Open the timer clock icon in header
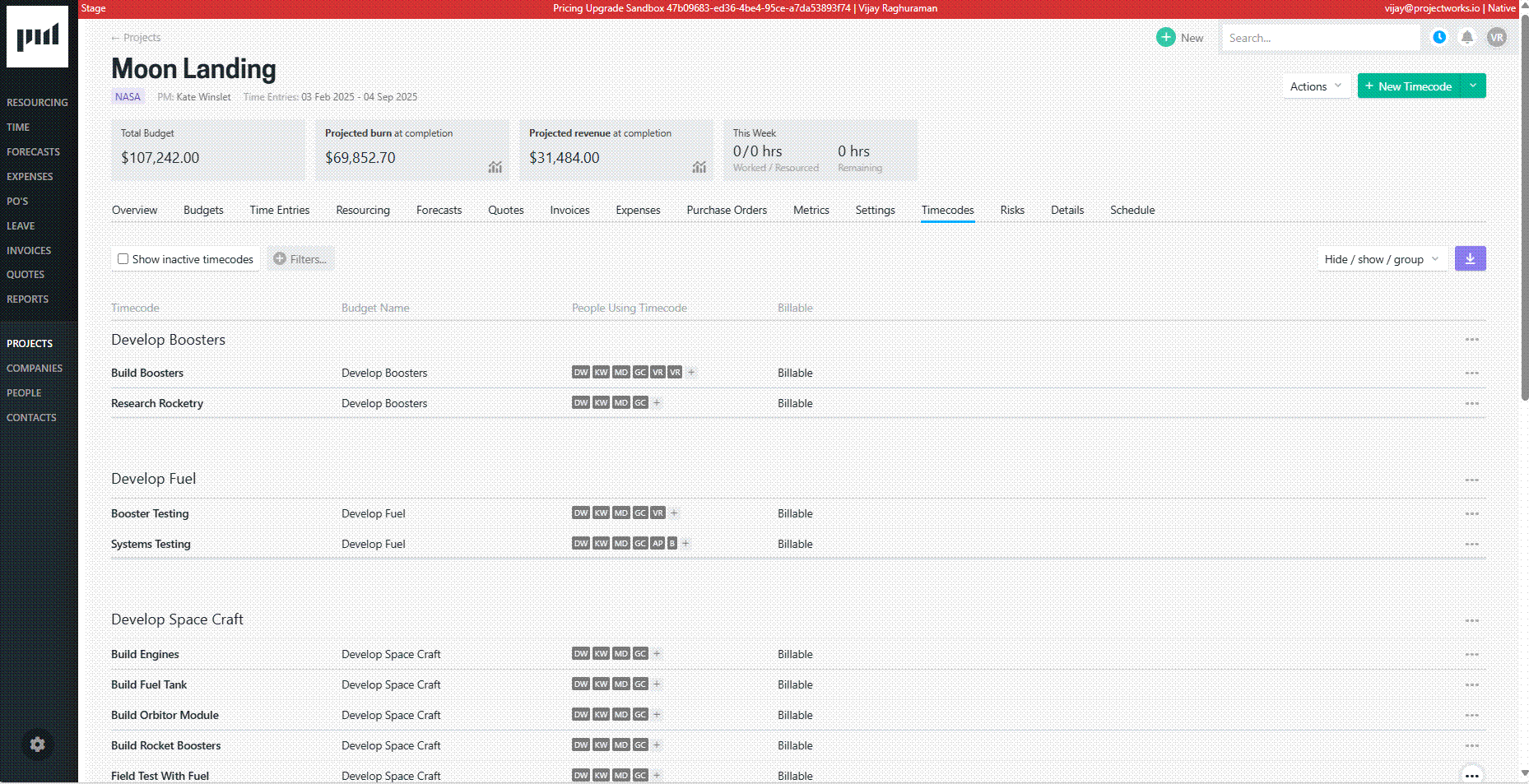1529x784 pixels. point(1439,37)
